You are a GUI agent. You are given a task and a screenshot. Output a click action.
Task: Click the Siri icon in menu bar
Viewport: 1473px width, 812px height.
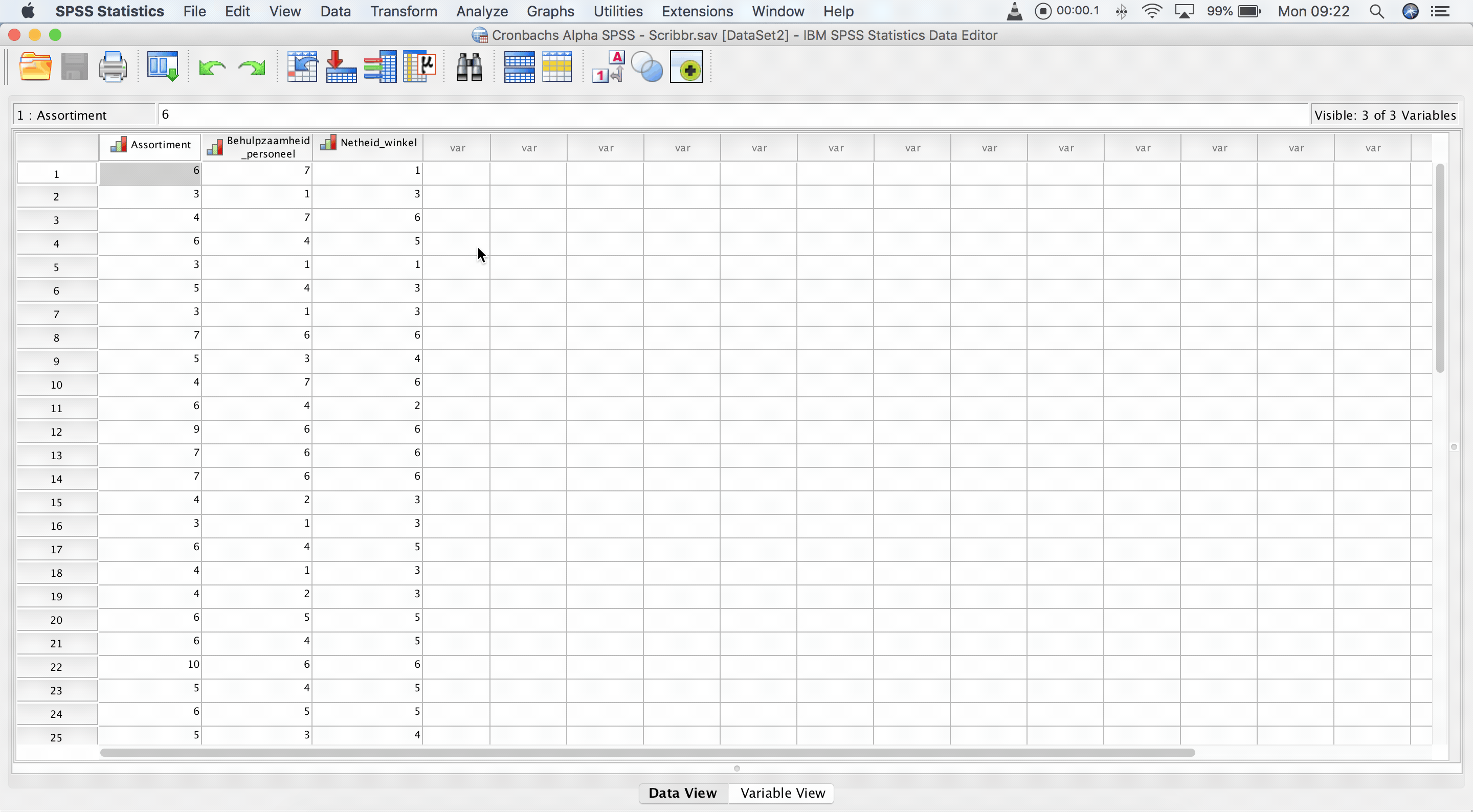tap(1411, 11)
